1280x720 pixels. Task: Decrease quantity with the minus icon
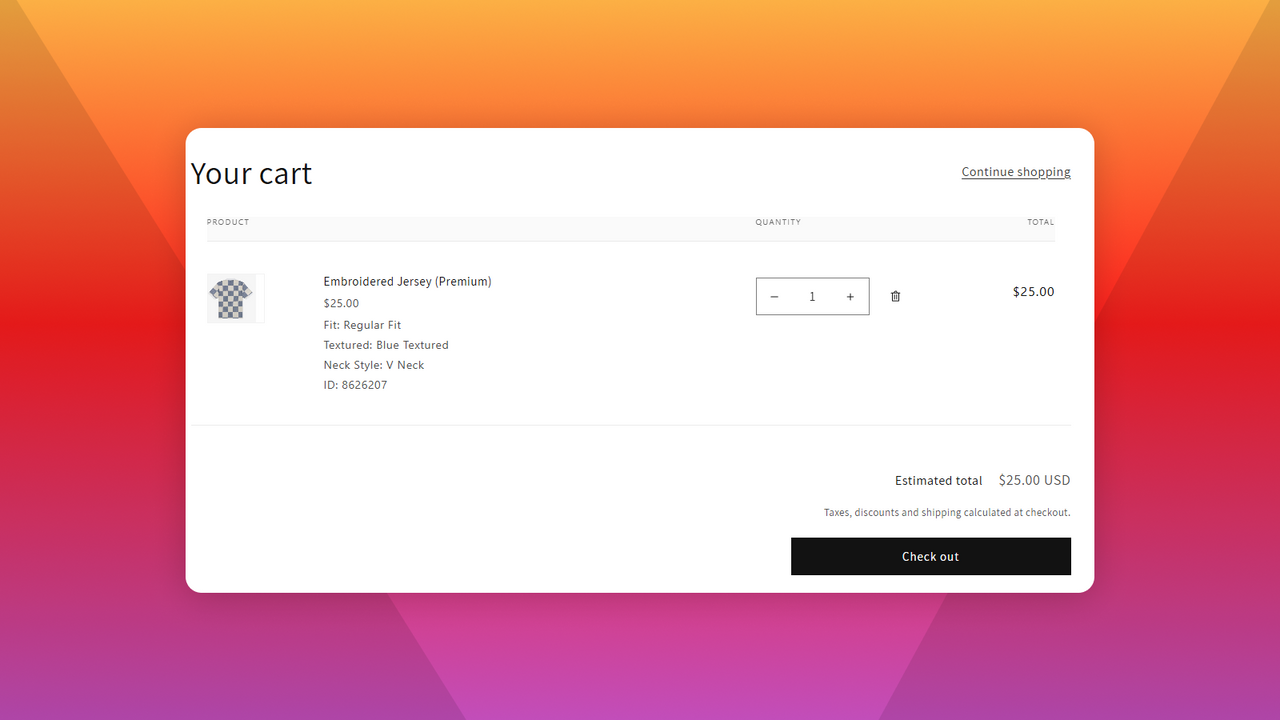(x=774, y=297)
